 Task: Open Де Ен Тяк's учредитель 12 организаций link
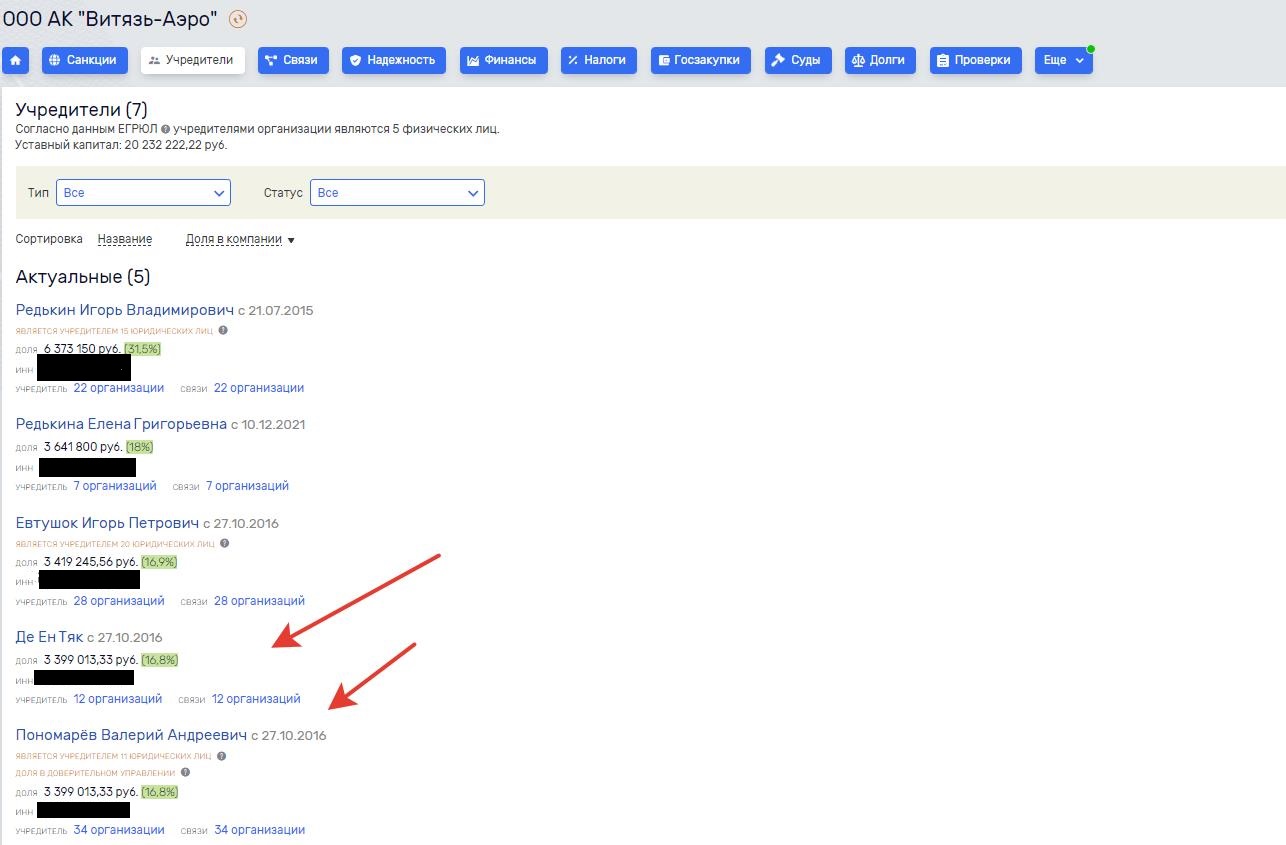click(x=117, y=699)
